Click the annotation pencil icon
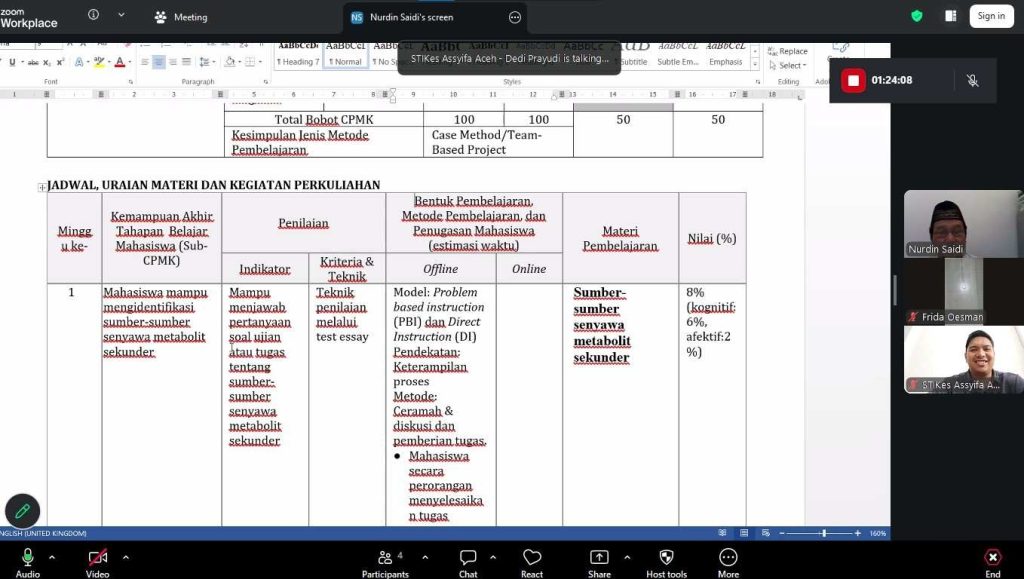This screenshot has width=1024, height=579. [22, 510]
